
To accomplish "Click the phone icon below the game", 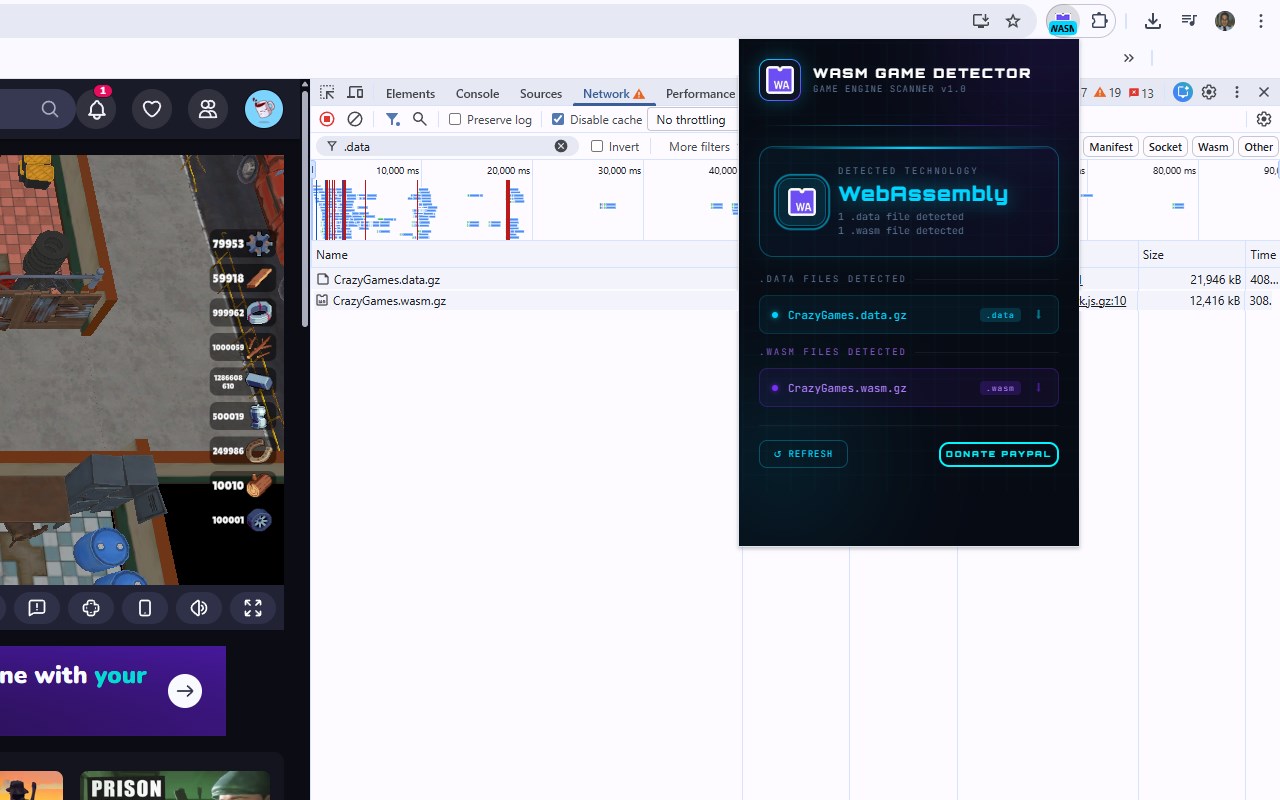I will pyautogui.click(x=145, y=608).
